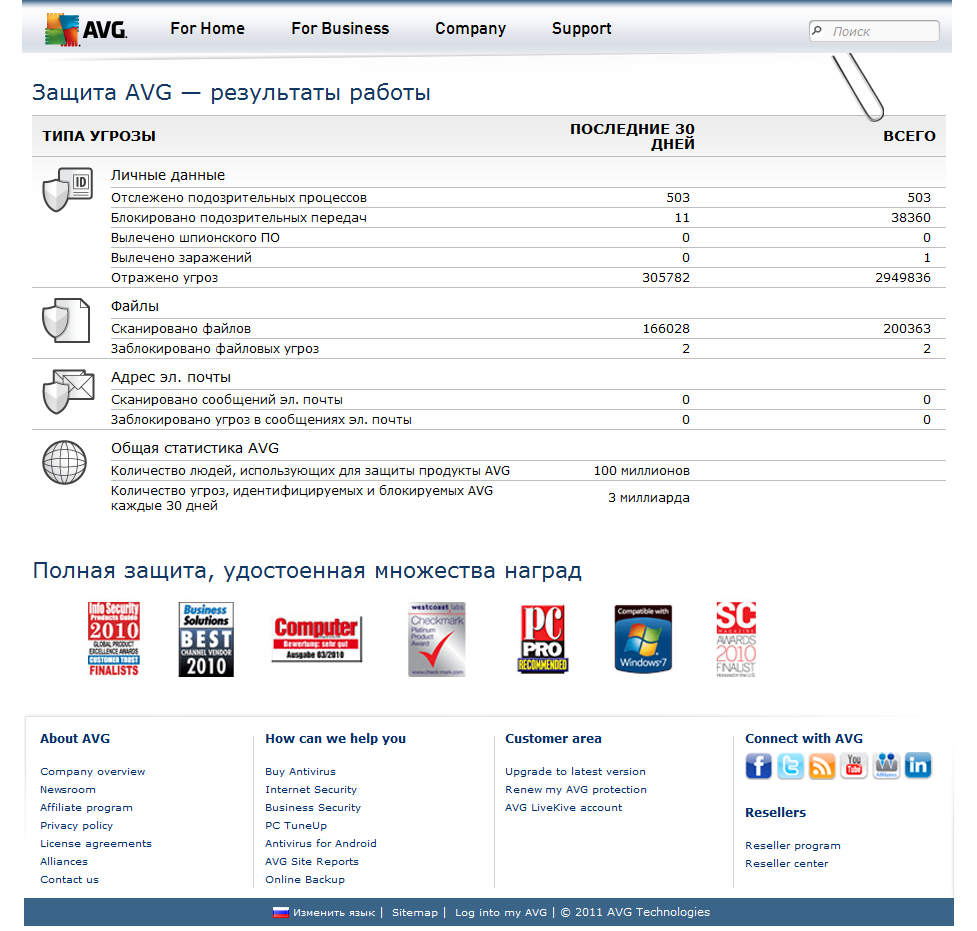Click the Russian flag icon in footer
The height and width of the screenshot is (931, 977).
(280, 912)
